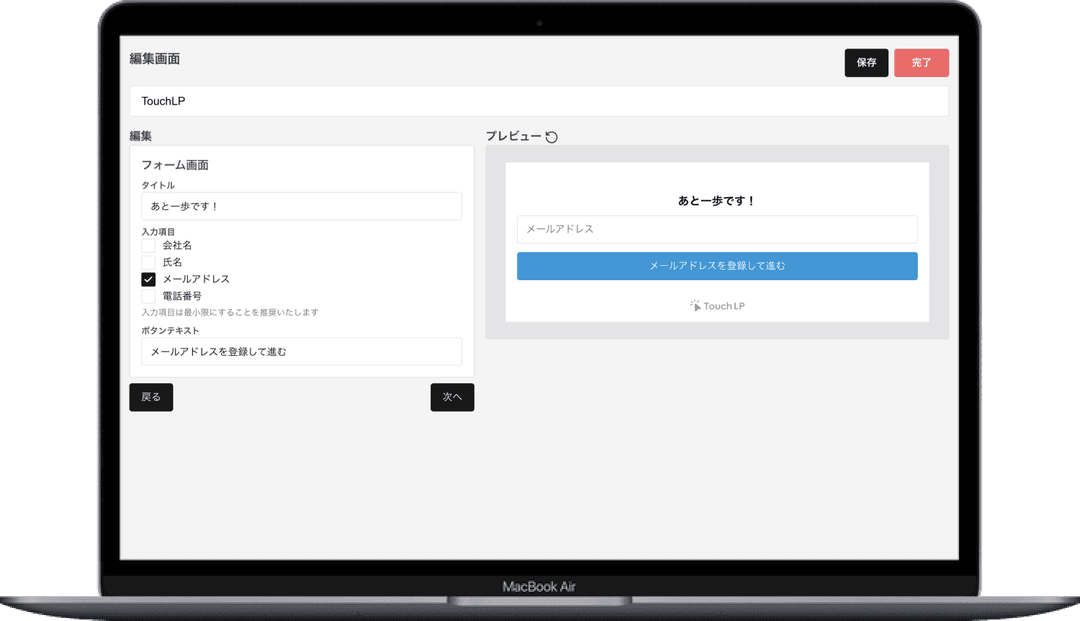Image resolution: width=1080 pixels, height=621 pixels.
Task: Click the gray 入力項目は最小限に hint text
Action: (x=230, y=312)
